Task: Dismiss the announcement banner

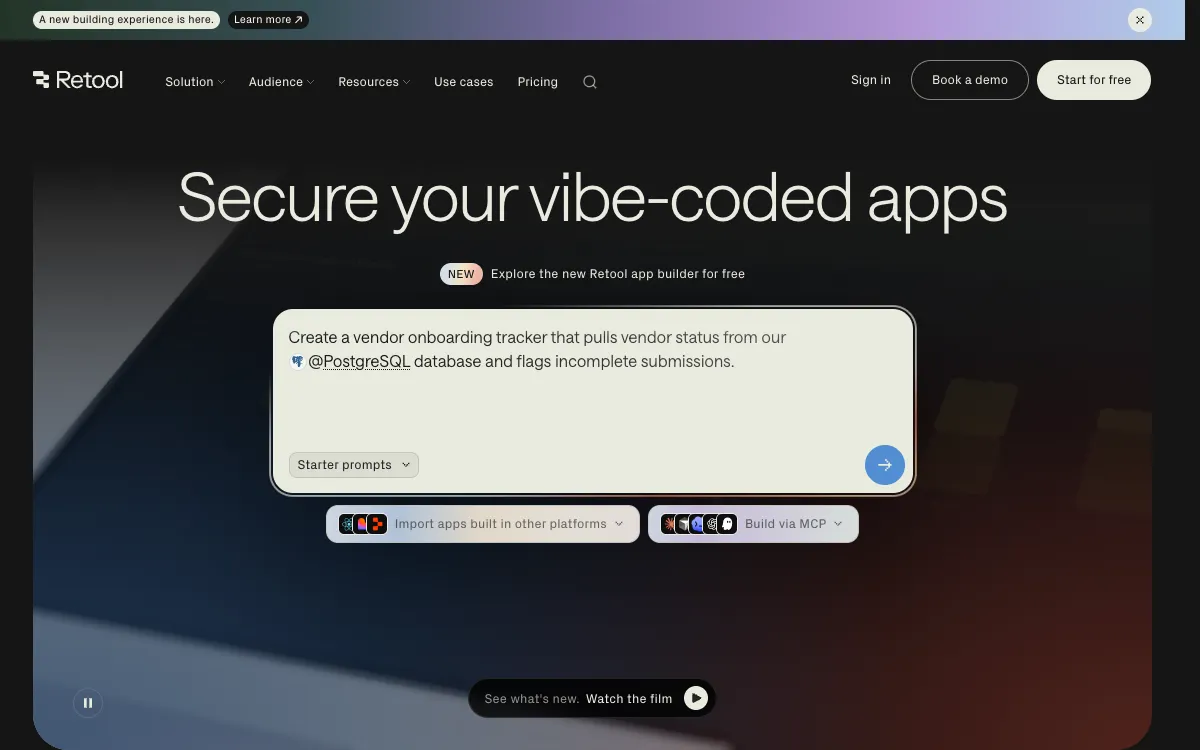Action: click(1139, 20)
